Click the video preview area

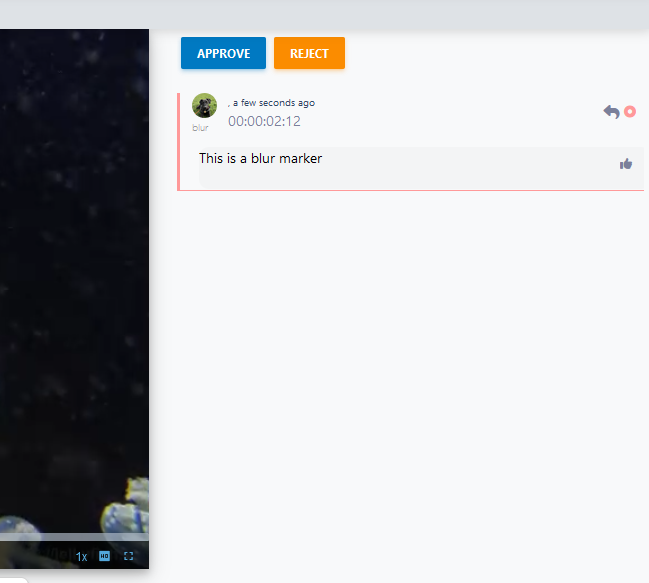point(74,280)
